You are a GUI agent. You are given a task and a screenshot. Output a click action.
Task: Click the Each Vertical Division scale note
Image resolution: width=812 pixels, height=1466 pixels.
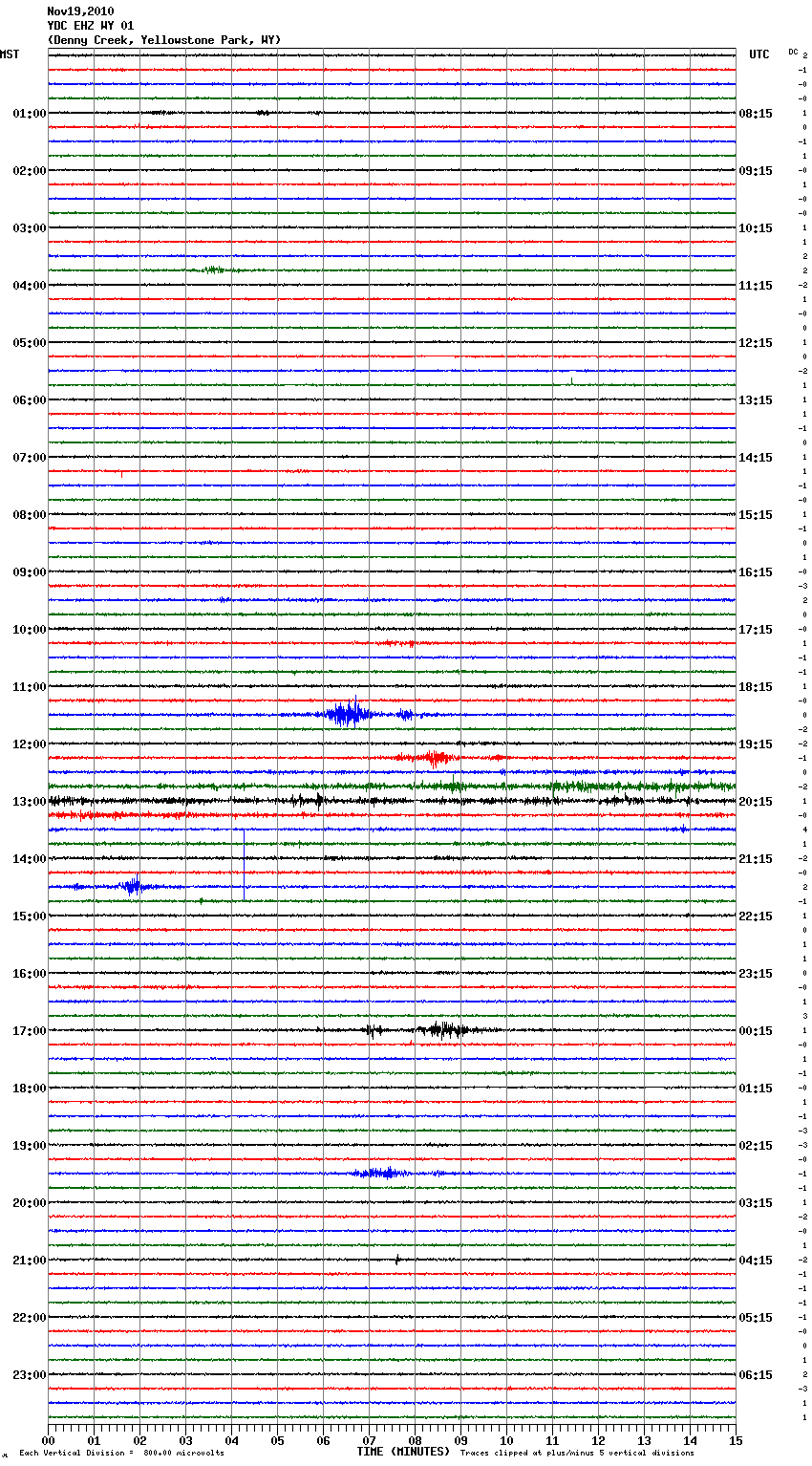point(121,1453)
